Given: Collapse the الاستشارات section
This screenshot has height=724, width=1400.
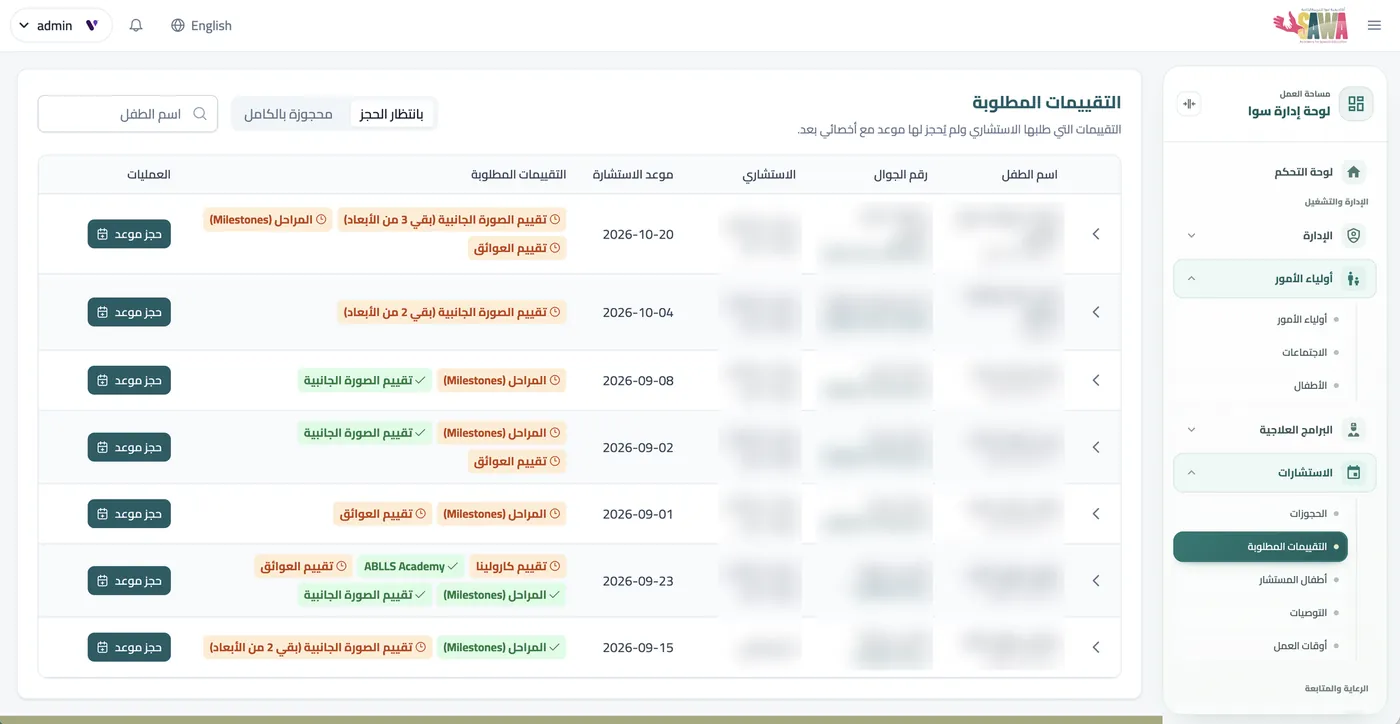Looking at the screenshot, I should (1273, 473).
